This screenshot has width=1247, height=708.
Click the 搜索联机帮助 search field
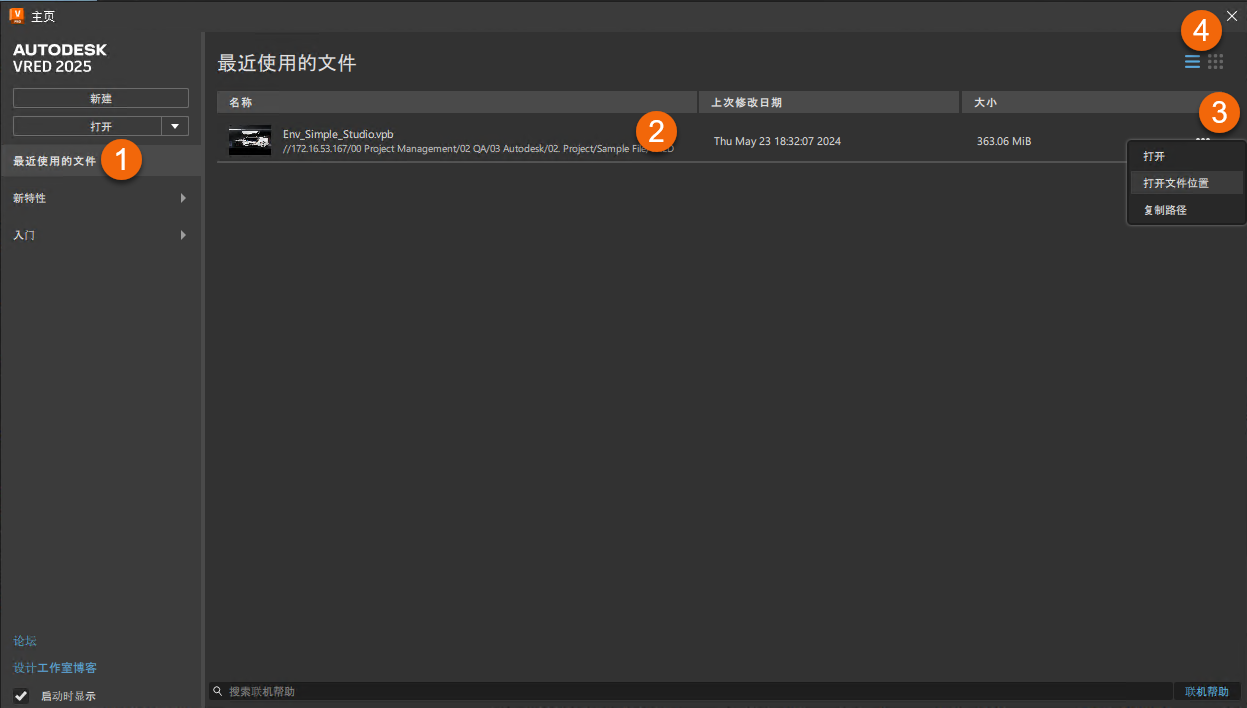(690, 691)
